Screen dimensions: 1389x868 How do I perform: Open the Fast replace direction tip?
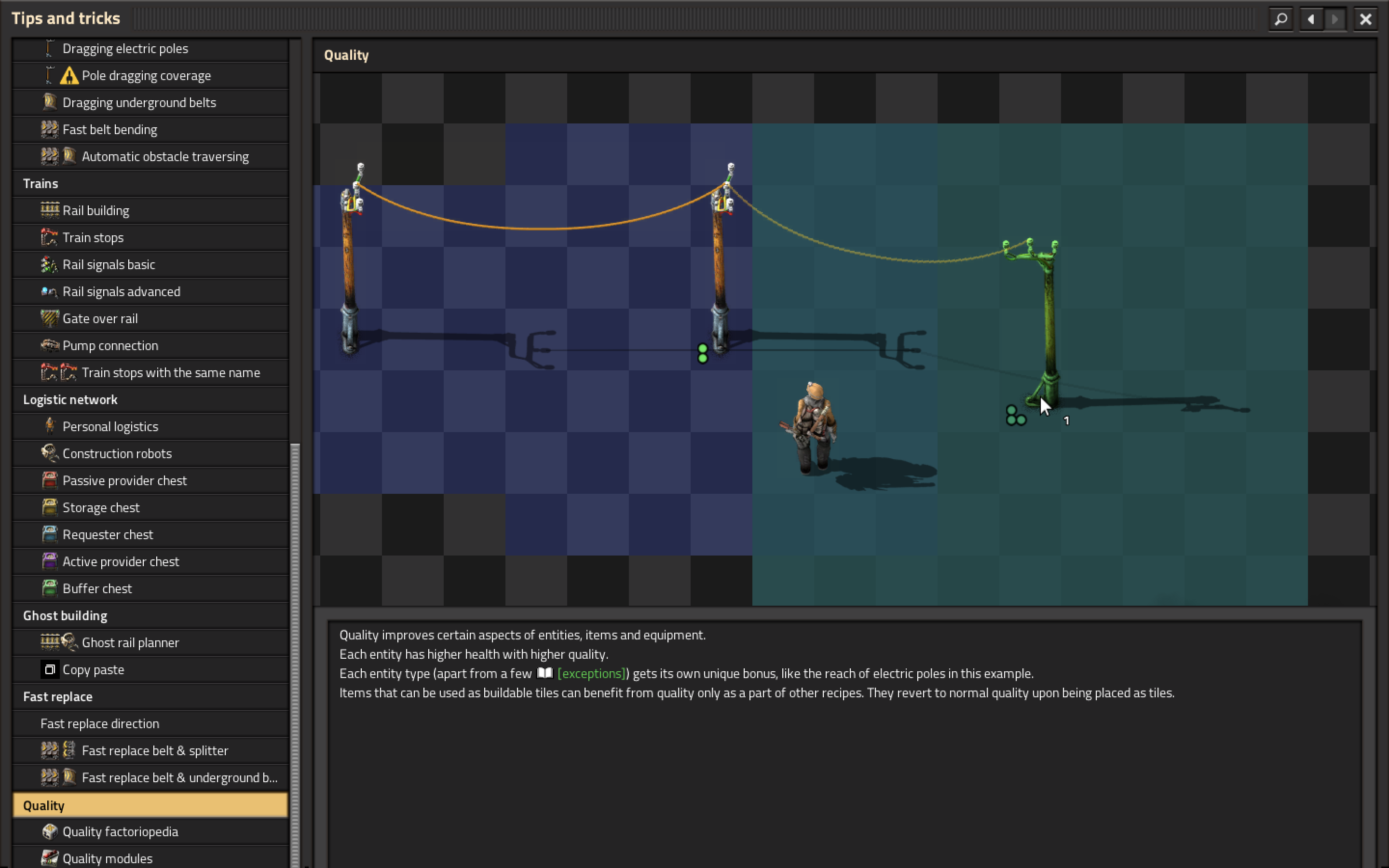point(150,723)
